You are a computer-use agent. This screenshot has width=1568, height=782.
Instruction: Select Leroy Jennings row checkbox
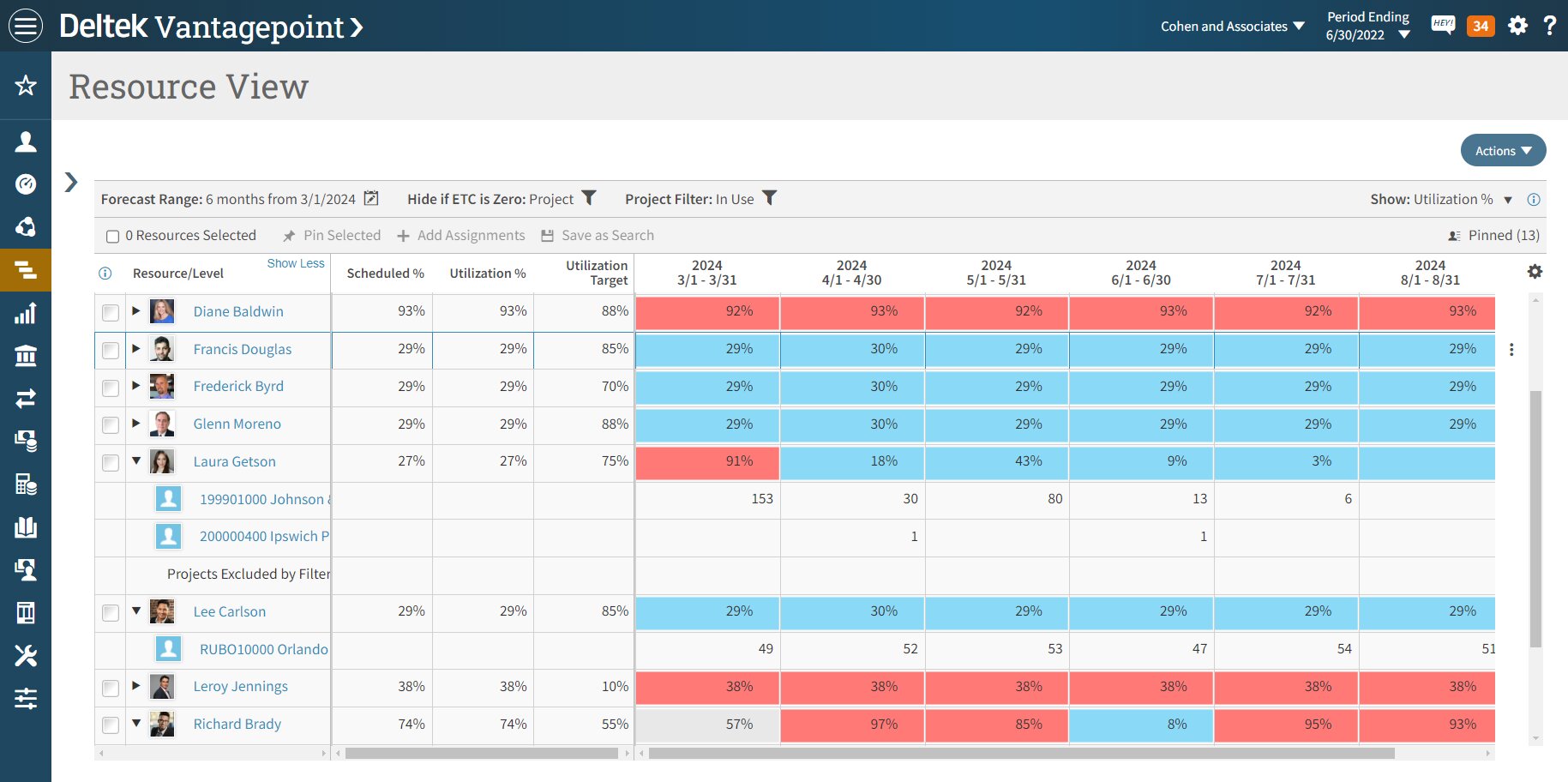[x=111, y=688]
